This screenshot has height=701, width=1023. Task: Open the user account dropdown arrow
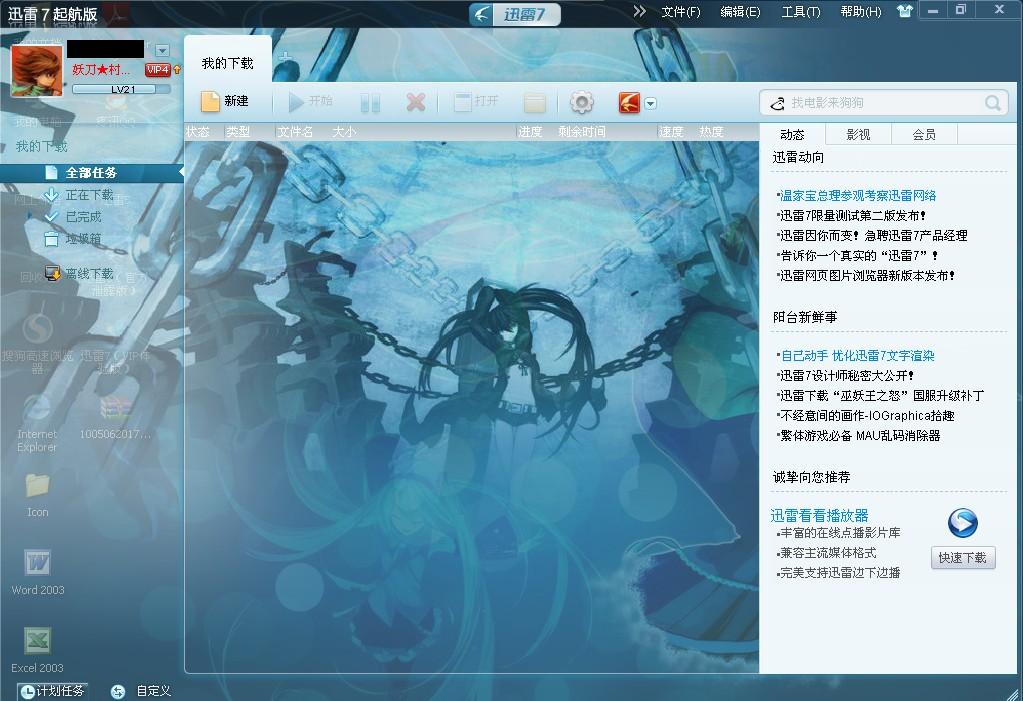tap(162, 50)
